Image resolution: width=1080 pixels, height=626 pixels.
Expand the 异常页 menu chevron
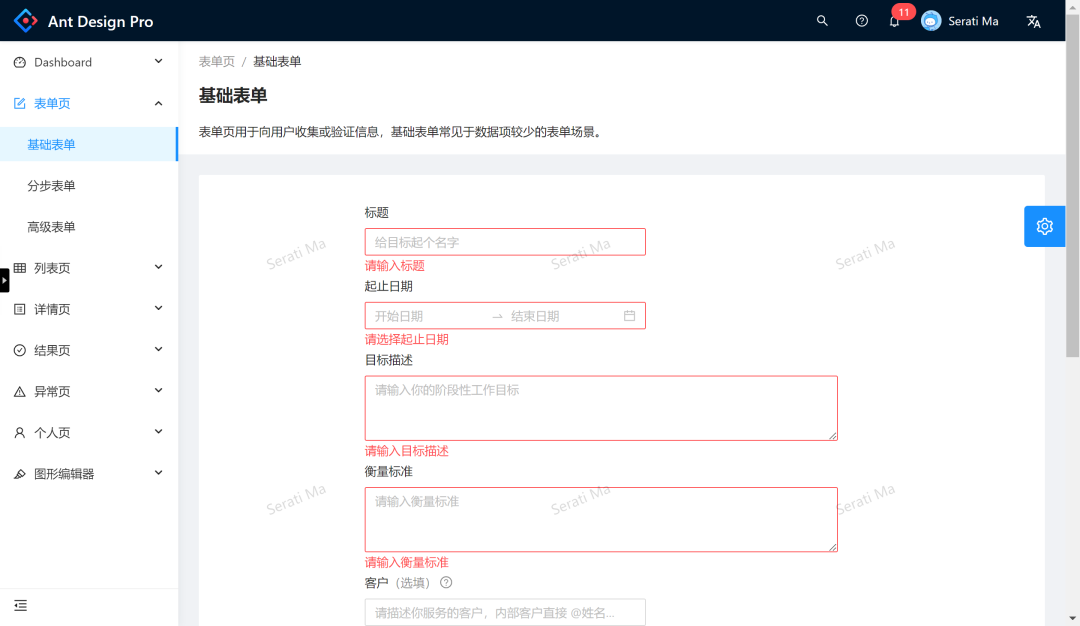click(x=158, y=390)
